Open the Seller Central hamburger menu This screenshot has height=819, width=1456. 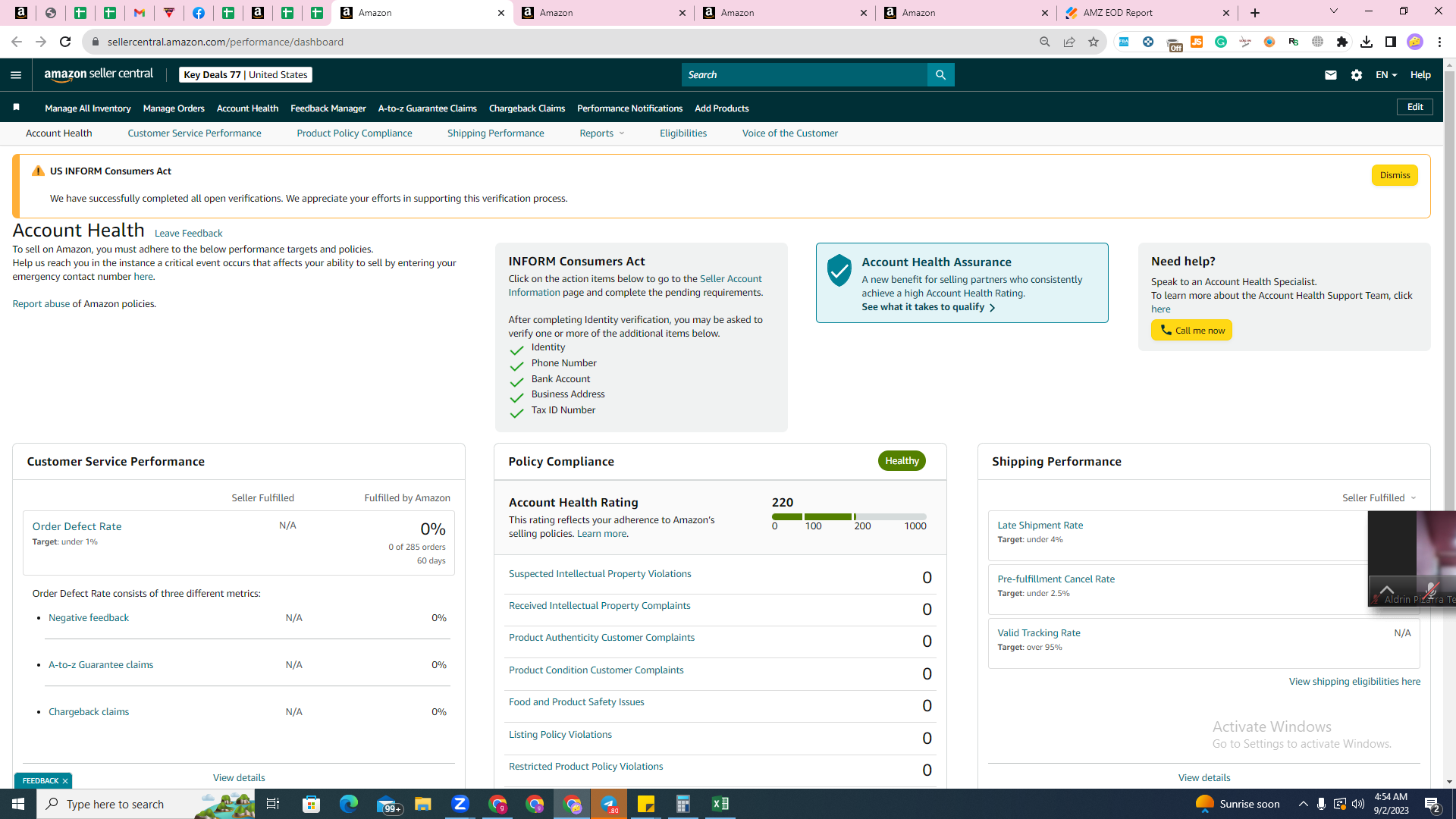(x=16, y=75)
